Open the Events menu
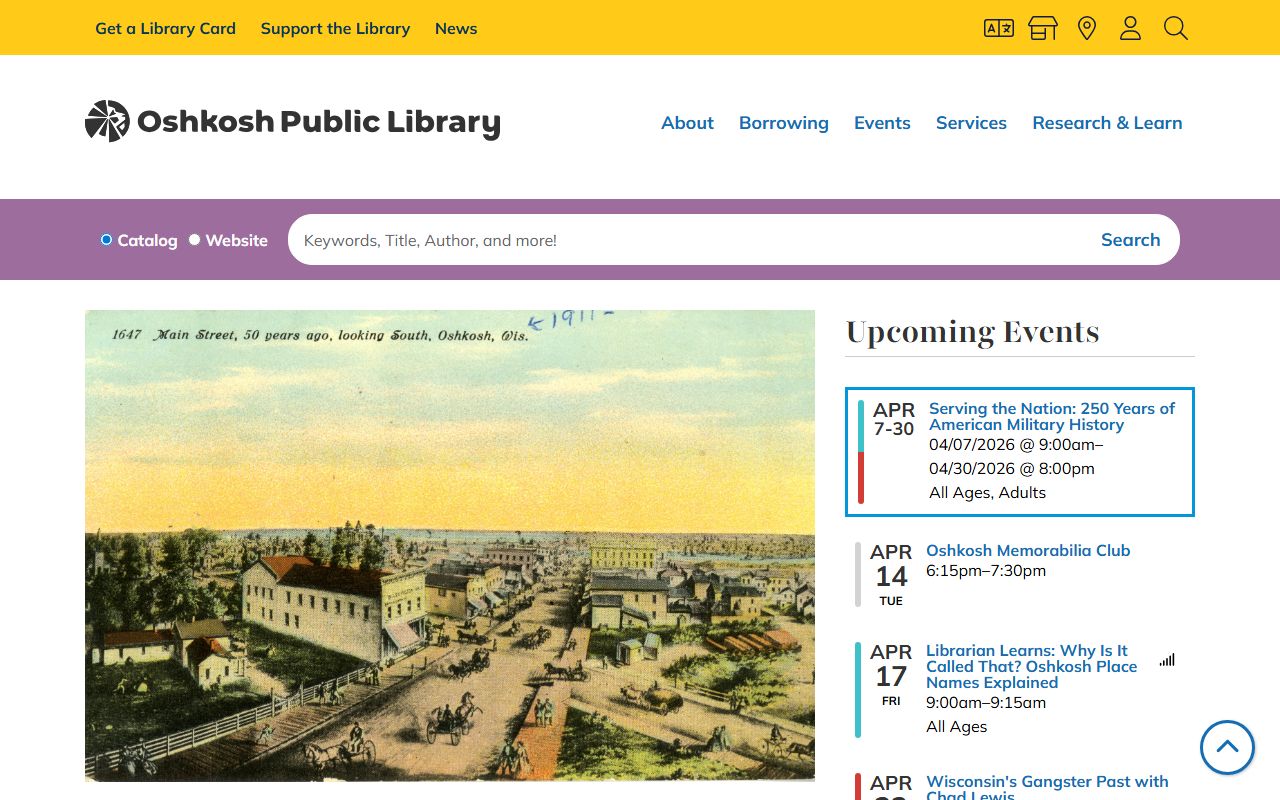This screenshot has width=1280, height=800. pyautogui.click(x=882, y=123)
